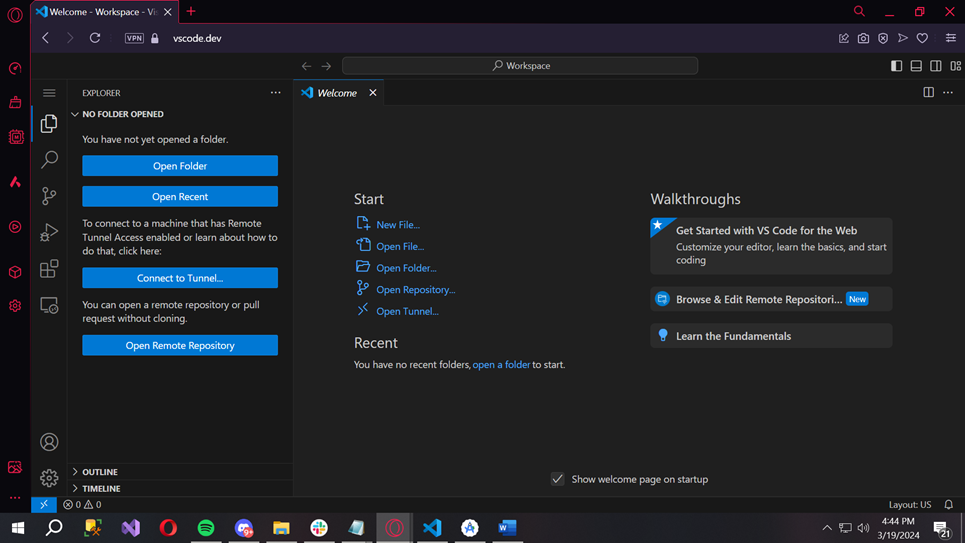Open Browse & Edit Remote Repositories walkthrough
Image resolution: width=965 pixels, height=543 pixels.
click(x=771, y=299)
